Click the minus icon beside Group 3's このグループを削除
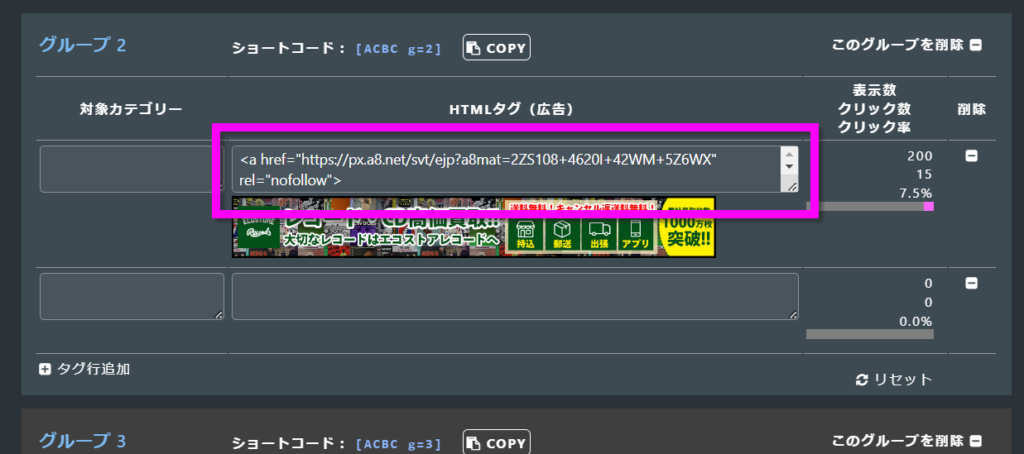1024x454 pixels. (976, 441)
